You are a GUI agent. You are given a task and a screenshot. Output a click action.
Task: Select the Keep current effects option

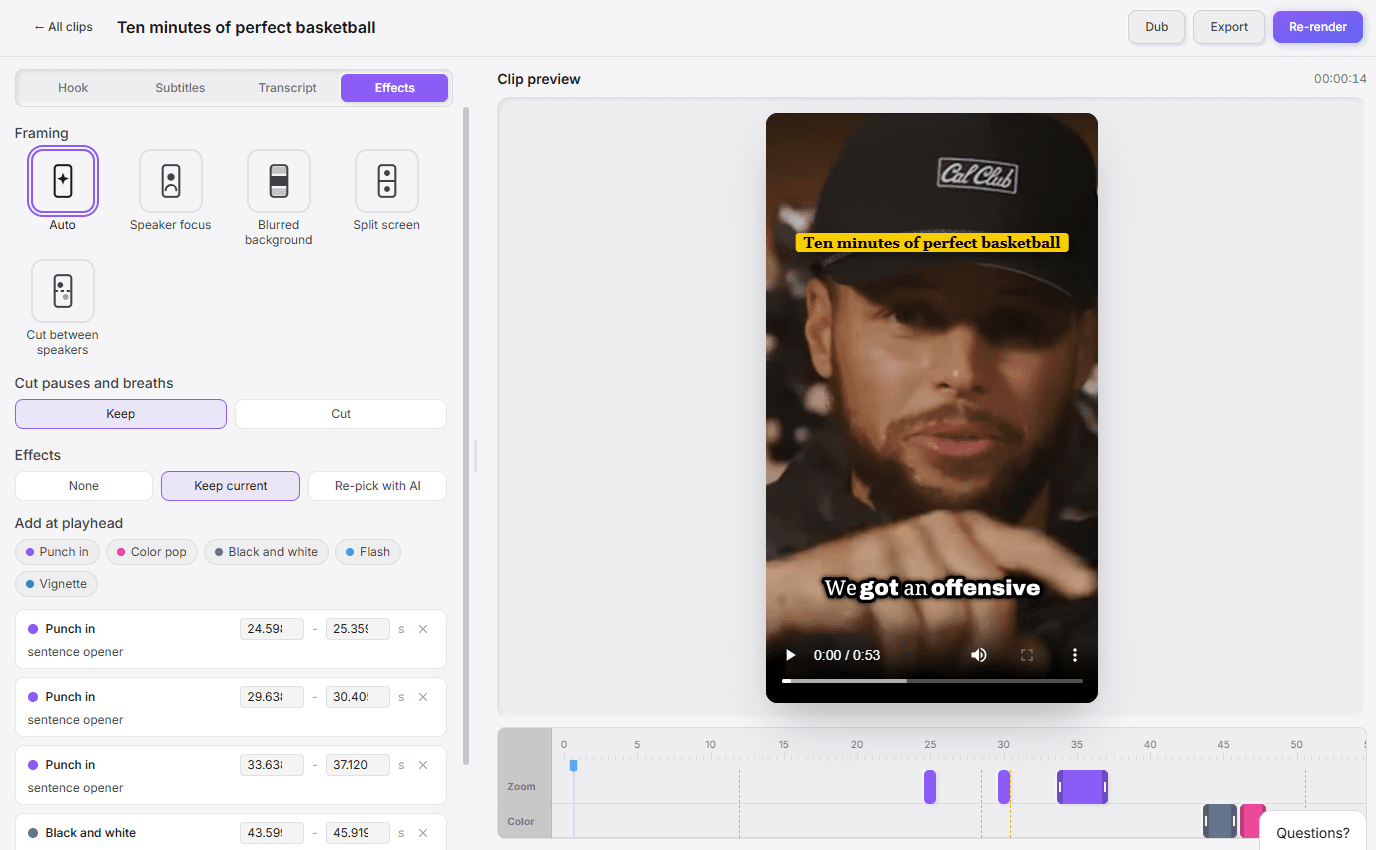point(230,486)
